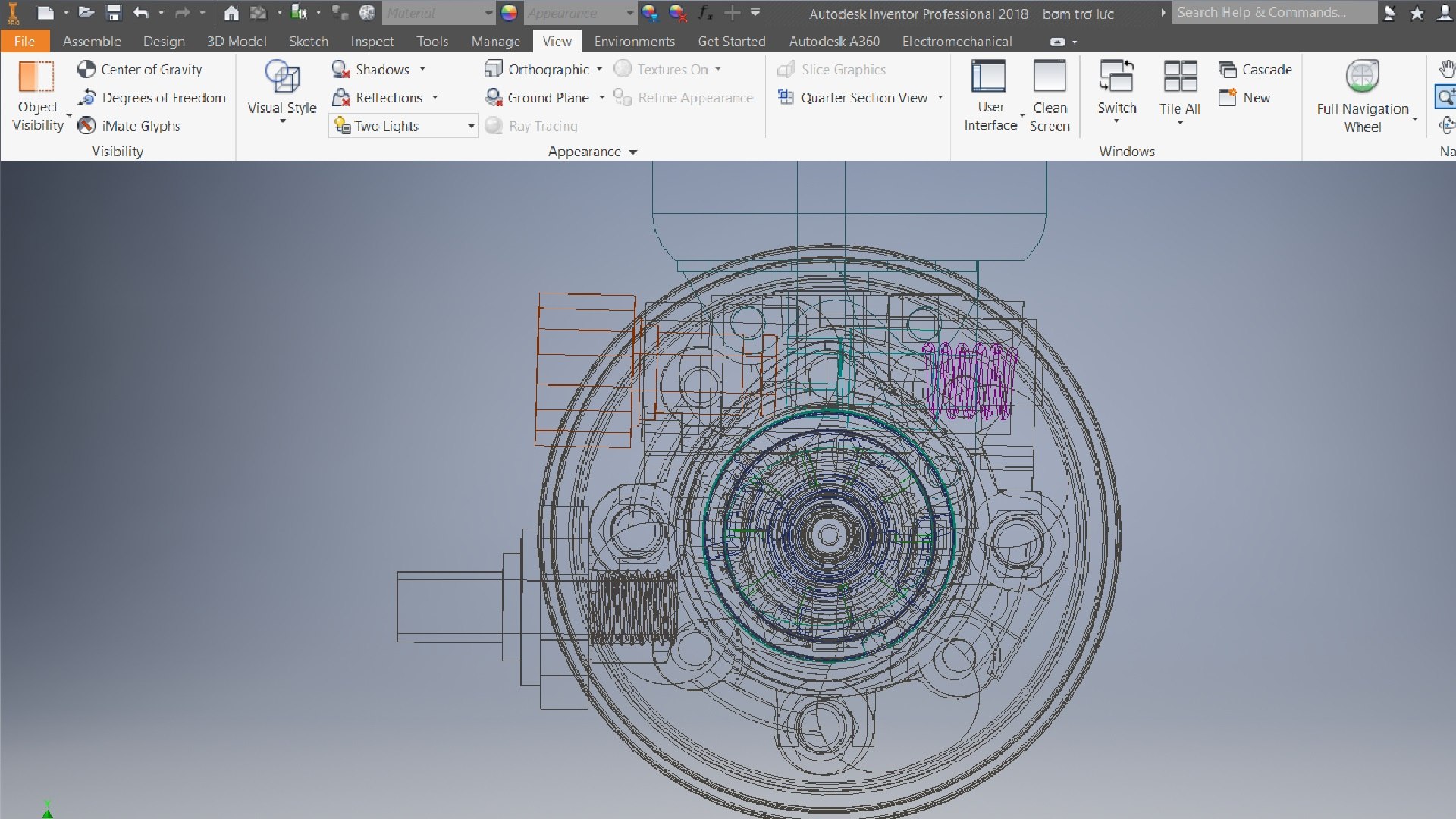Expand Quarter Section View dropdown arrow
1456x819 pixels.
[940, 97]
